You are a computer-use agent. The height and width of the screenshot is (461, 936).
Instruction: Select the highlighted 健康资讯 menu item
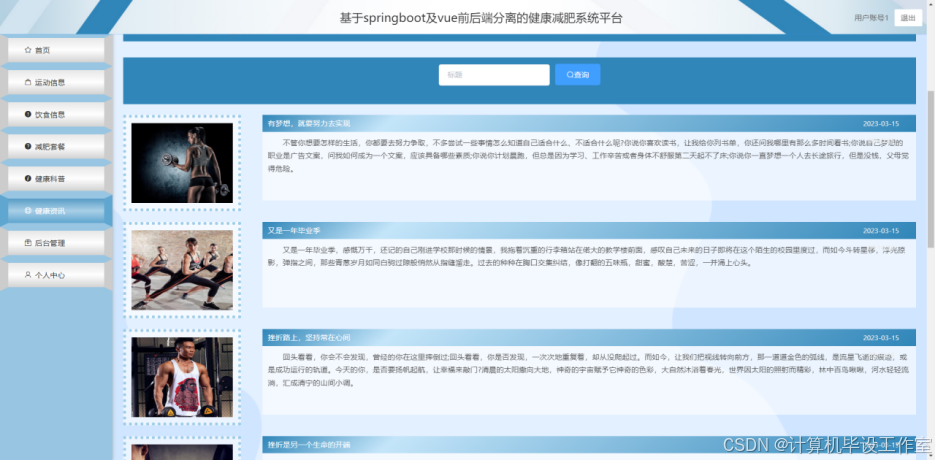(x=56, y=211)
